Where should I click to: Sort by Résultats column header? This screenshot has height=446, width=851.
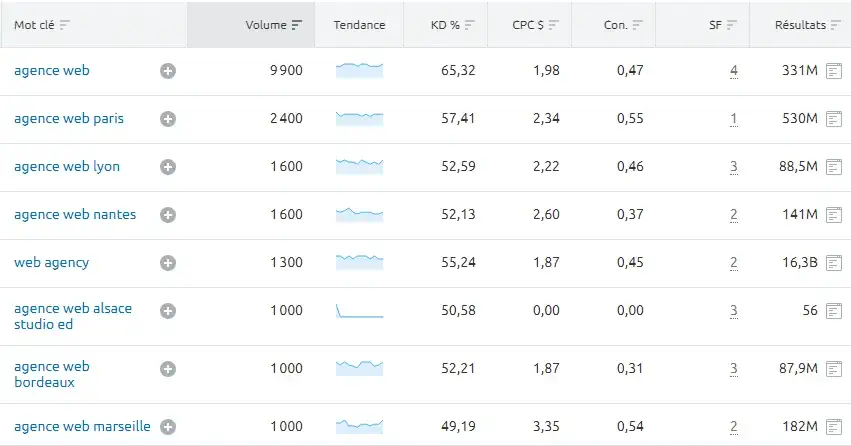[807, 25]
